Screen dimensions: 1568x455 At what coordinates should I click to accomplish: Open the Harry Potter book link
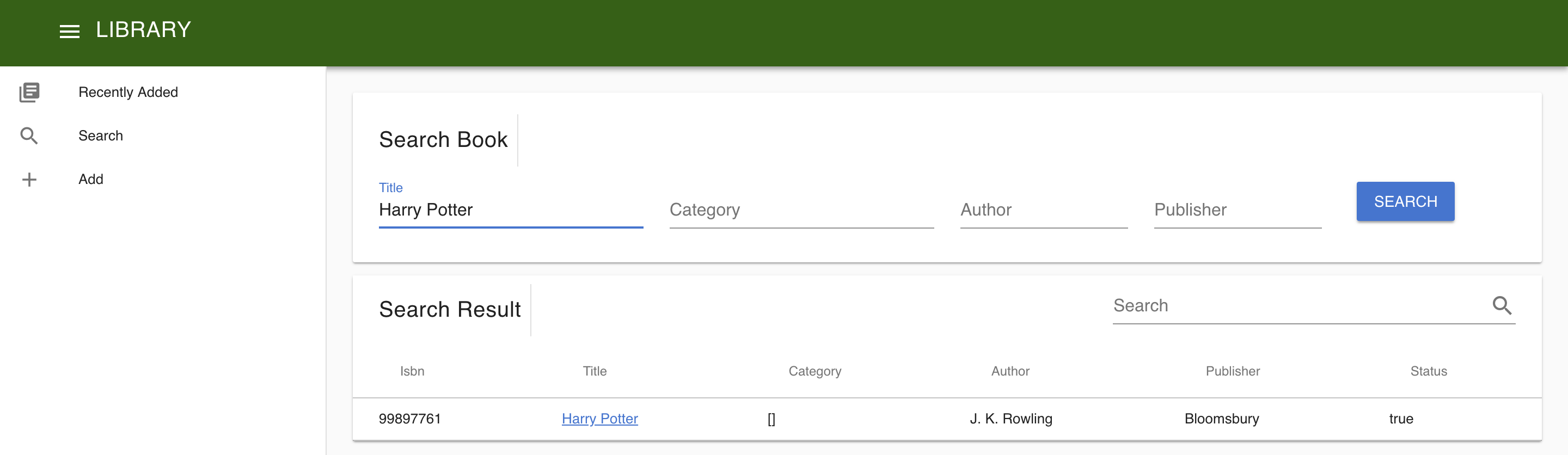coord(599,419)
